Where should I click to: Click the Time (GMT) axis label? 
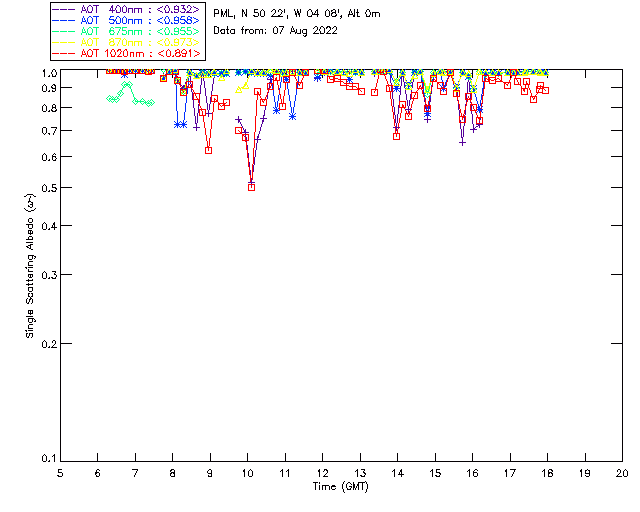(x=341, y=487)
